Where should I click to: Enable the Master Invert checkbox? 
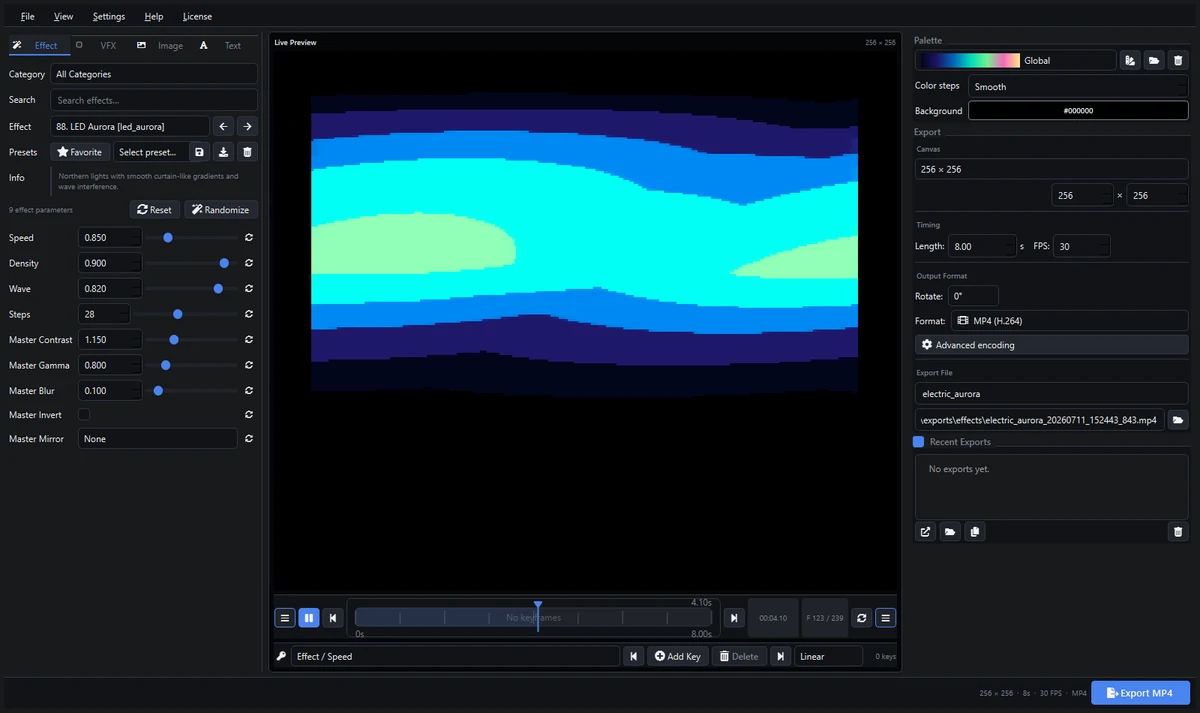click(84, 414)
